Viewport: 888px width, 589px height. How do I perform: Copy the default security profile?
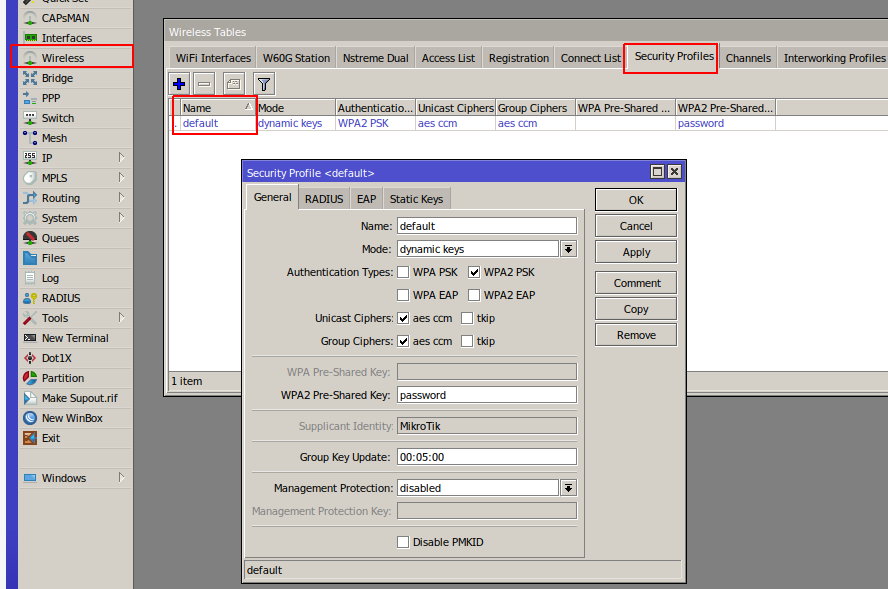point(635,308)
